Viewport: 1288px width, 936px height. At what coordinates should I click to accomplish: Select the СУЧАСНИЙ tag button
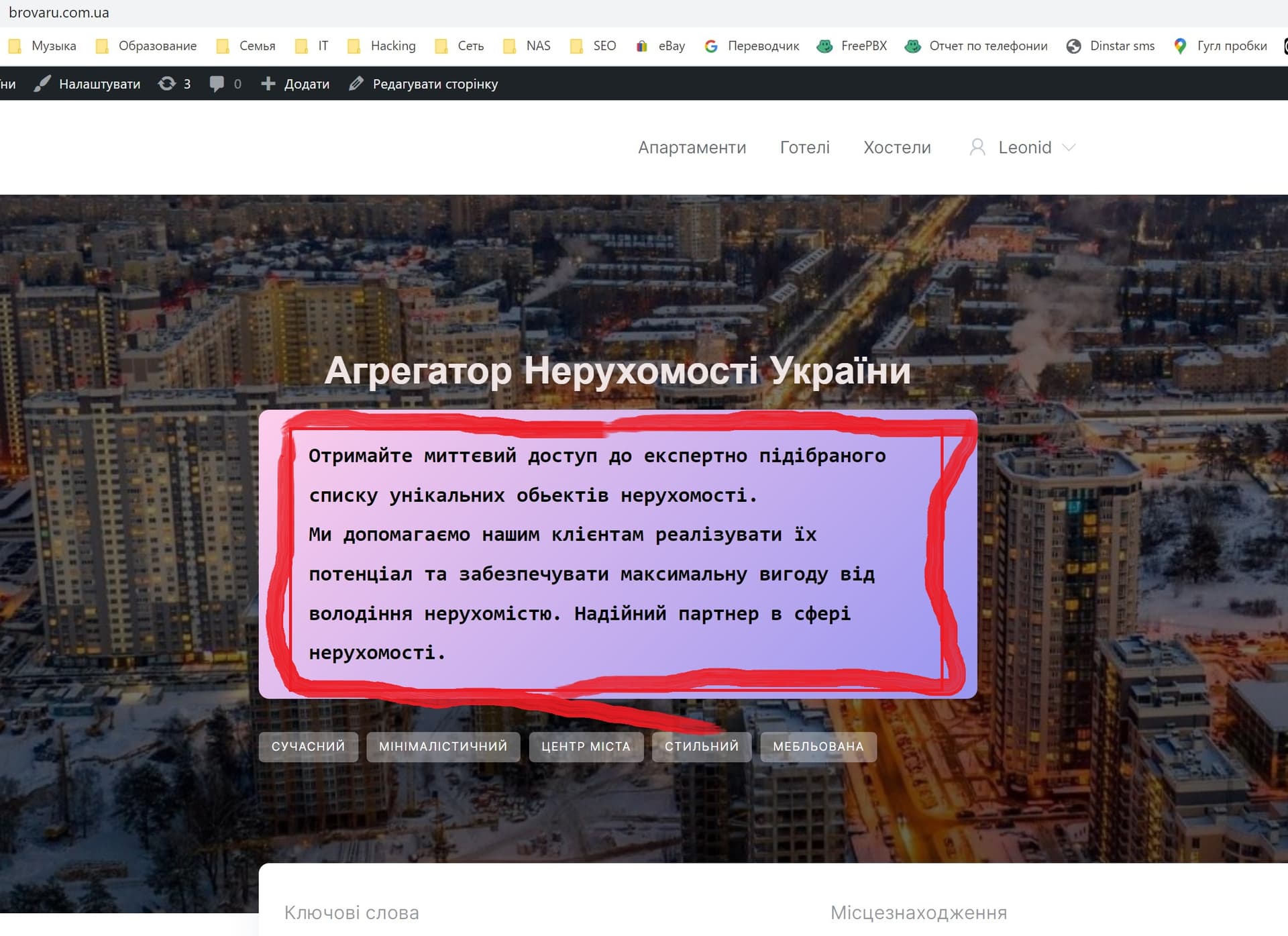coord(308,747)
